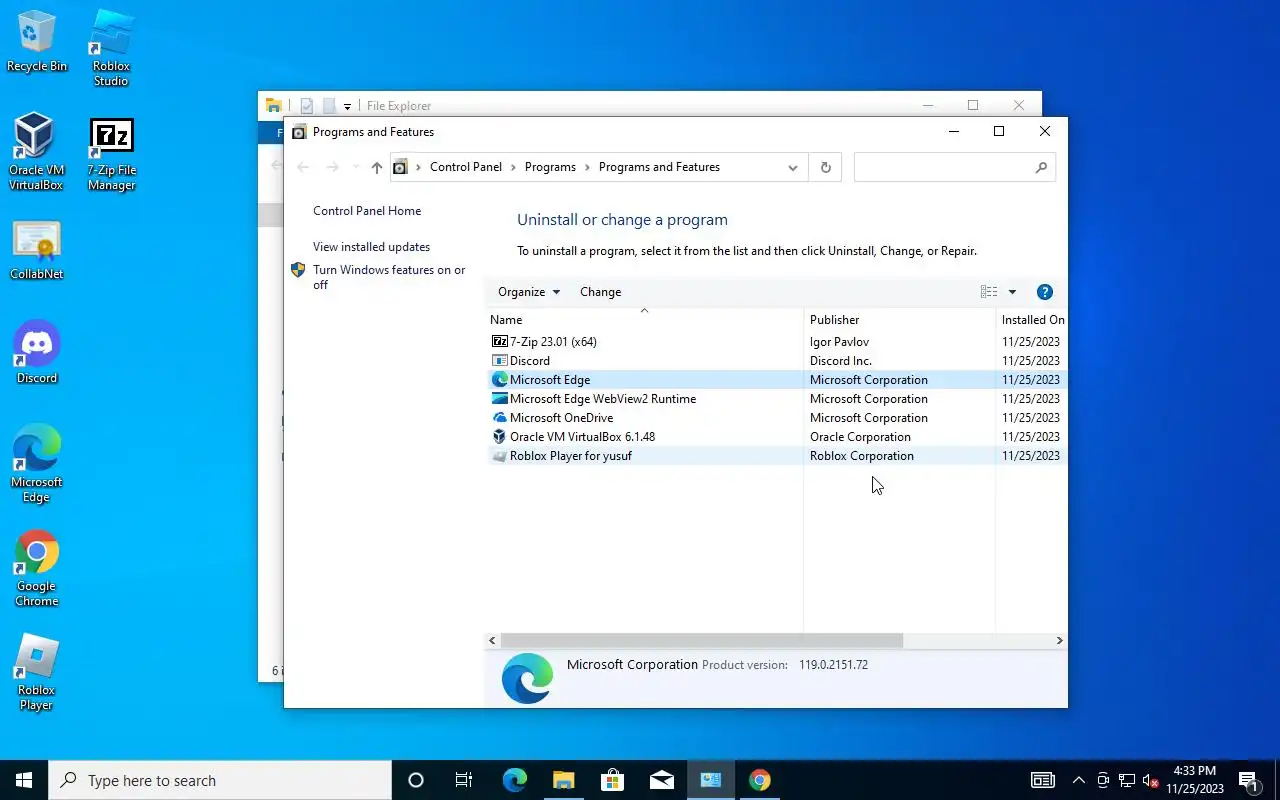
Task: Click the horizontal scrollbar thumb
Action: [x=701, y=640]
